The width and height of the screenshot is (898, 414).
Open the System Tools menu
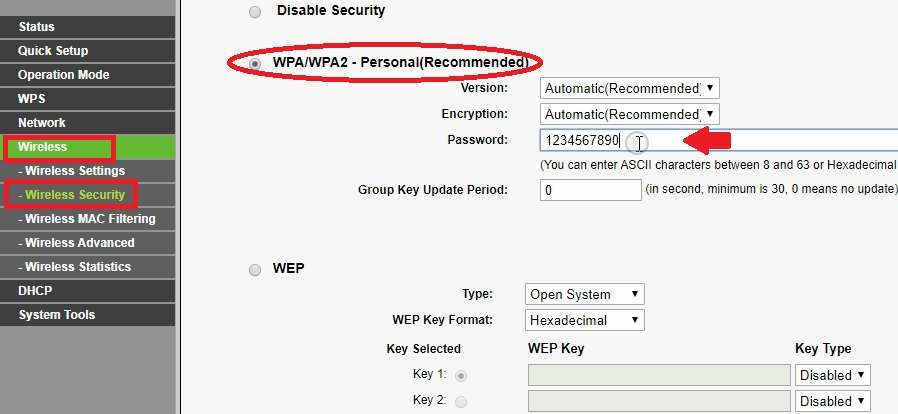click(56, 315)
